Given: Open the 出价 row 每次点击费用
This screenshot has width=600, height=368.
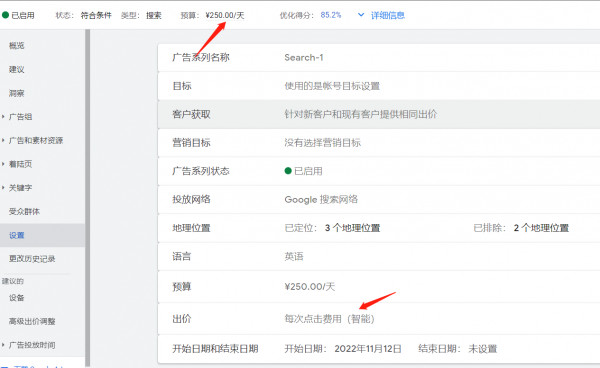Looking at the screenshot, I should pyautogui.click(x=379, y=319).
